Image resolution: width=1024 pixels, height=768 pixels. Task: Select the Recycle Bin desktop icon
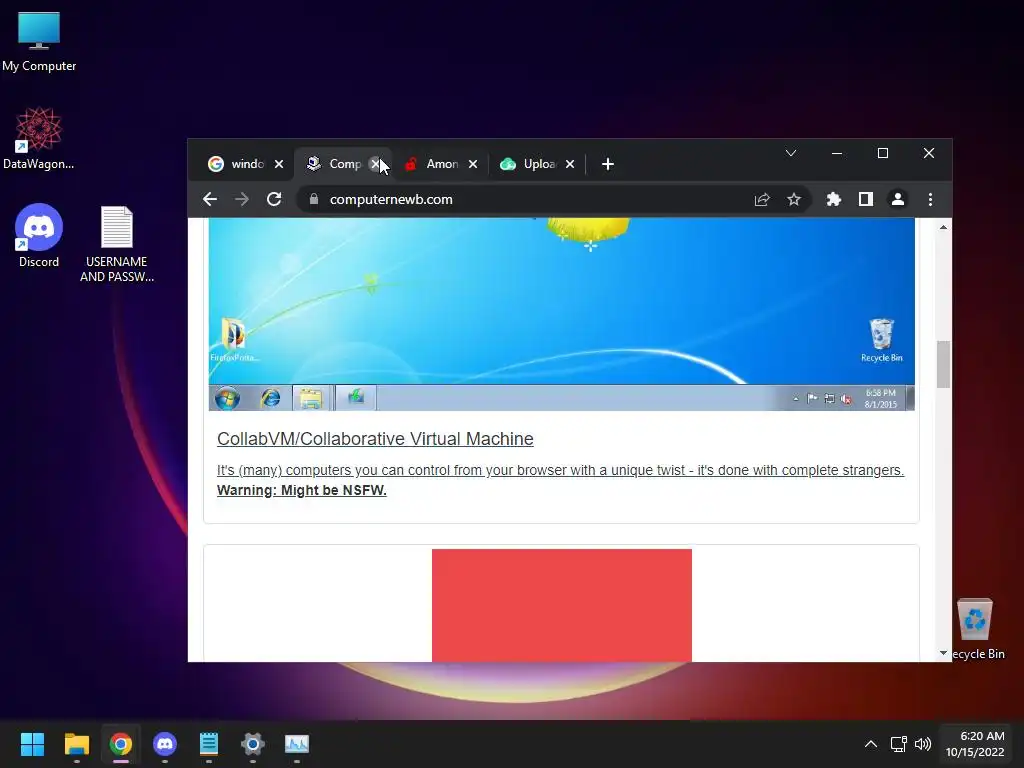(x=976, y=630)
